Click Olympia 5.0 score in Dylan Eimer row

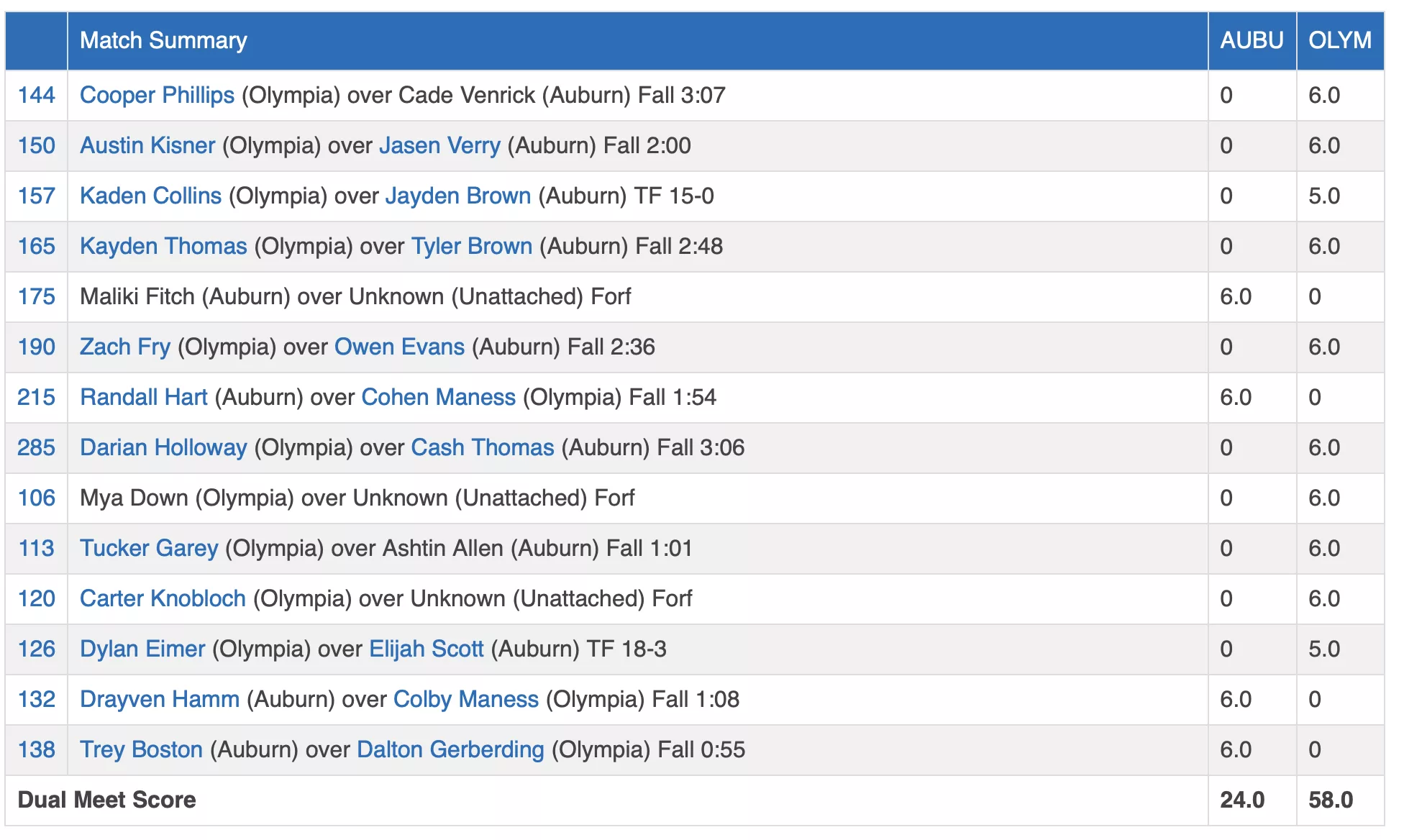click(1324, 649)
